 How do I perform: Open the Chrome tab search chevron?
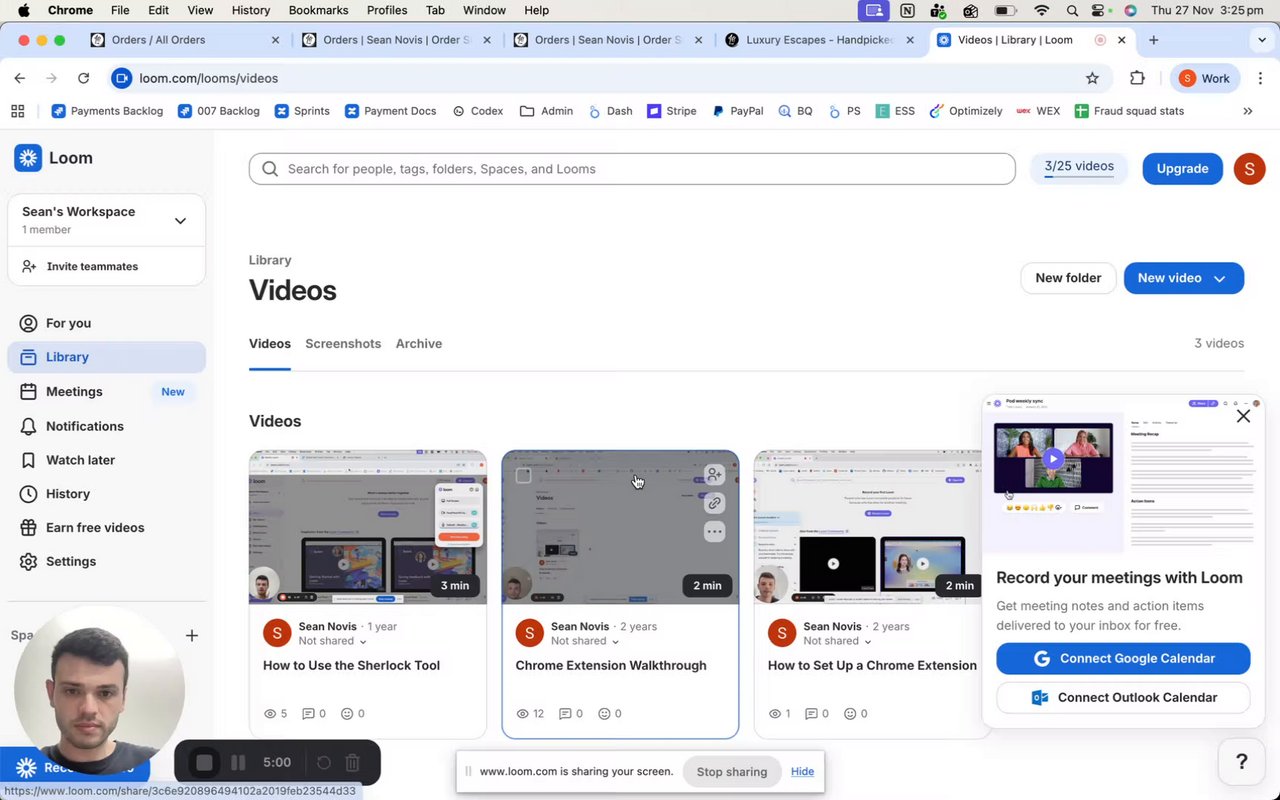tap(1261, 40)
